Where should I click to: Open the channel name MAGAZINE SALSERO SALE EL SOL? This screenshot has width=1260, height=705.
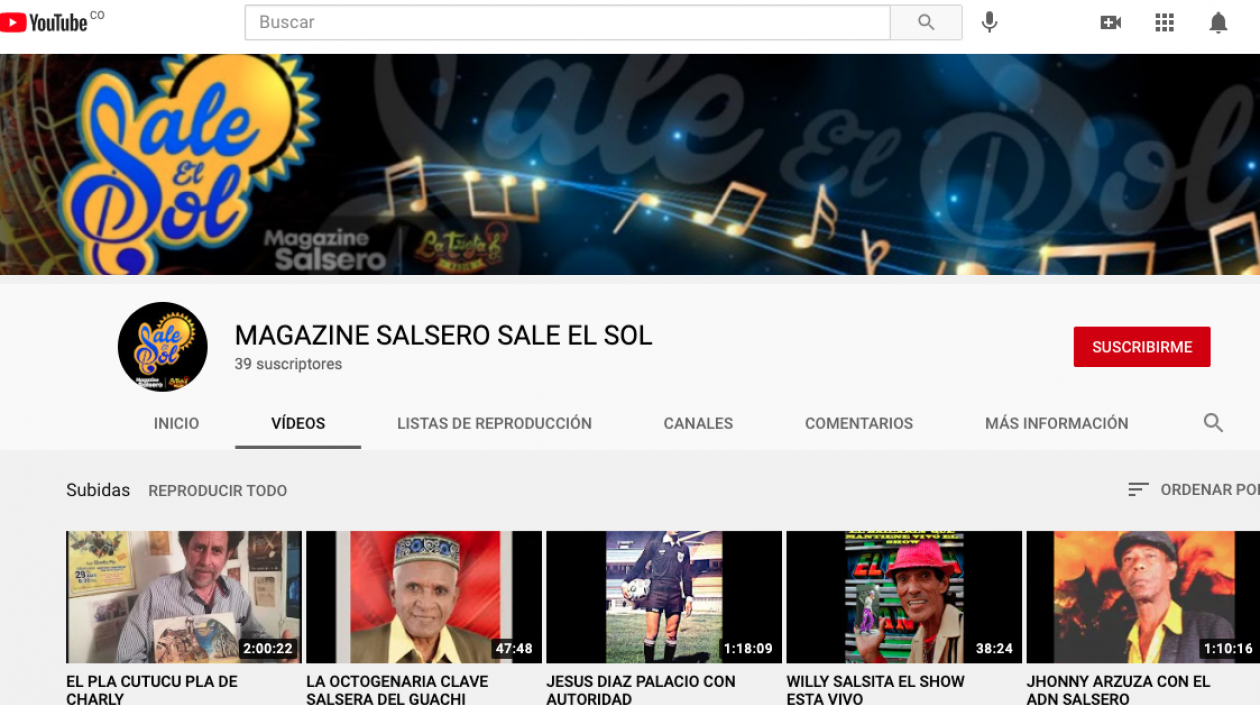443,335
